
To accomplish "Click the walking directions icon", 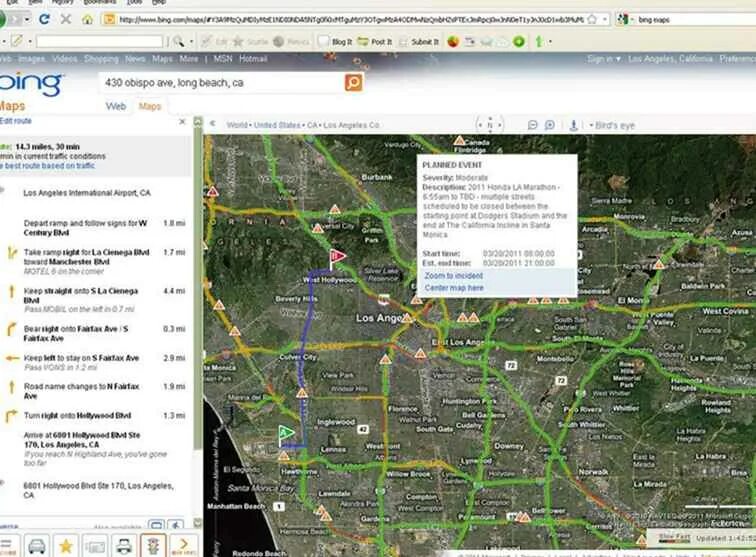I will pyautogui.click(x=176, y=526).
